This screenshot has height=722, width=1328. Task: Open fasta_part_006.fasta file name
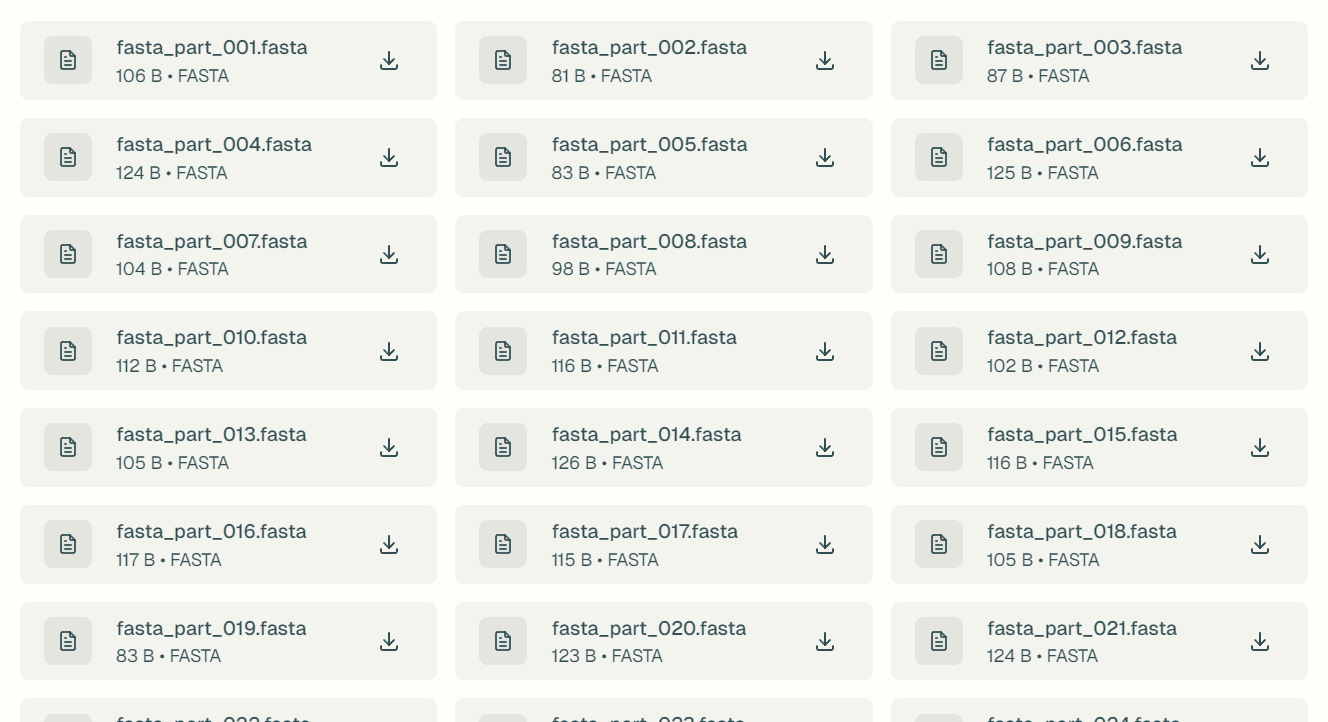point(1084,145)
